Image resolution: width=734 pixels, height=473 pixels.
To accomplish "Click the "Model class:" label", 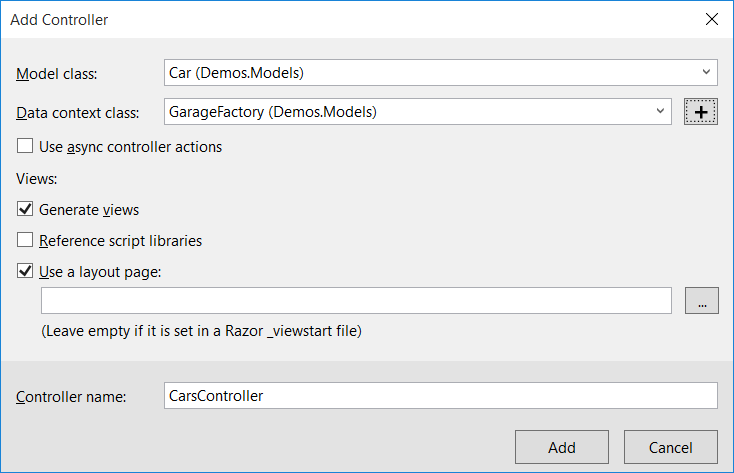I will 65,73.
